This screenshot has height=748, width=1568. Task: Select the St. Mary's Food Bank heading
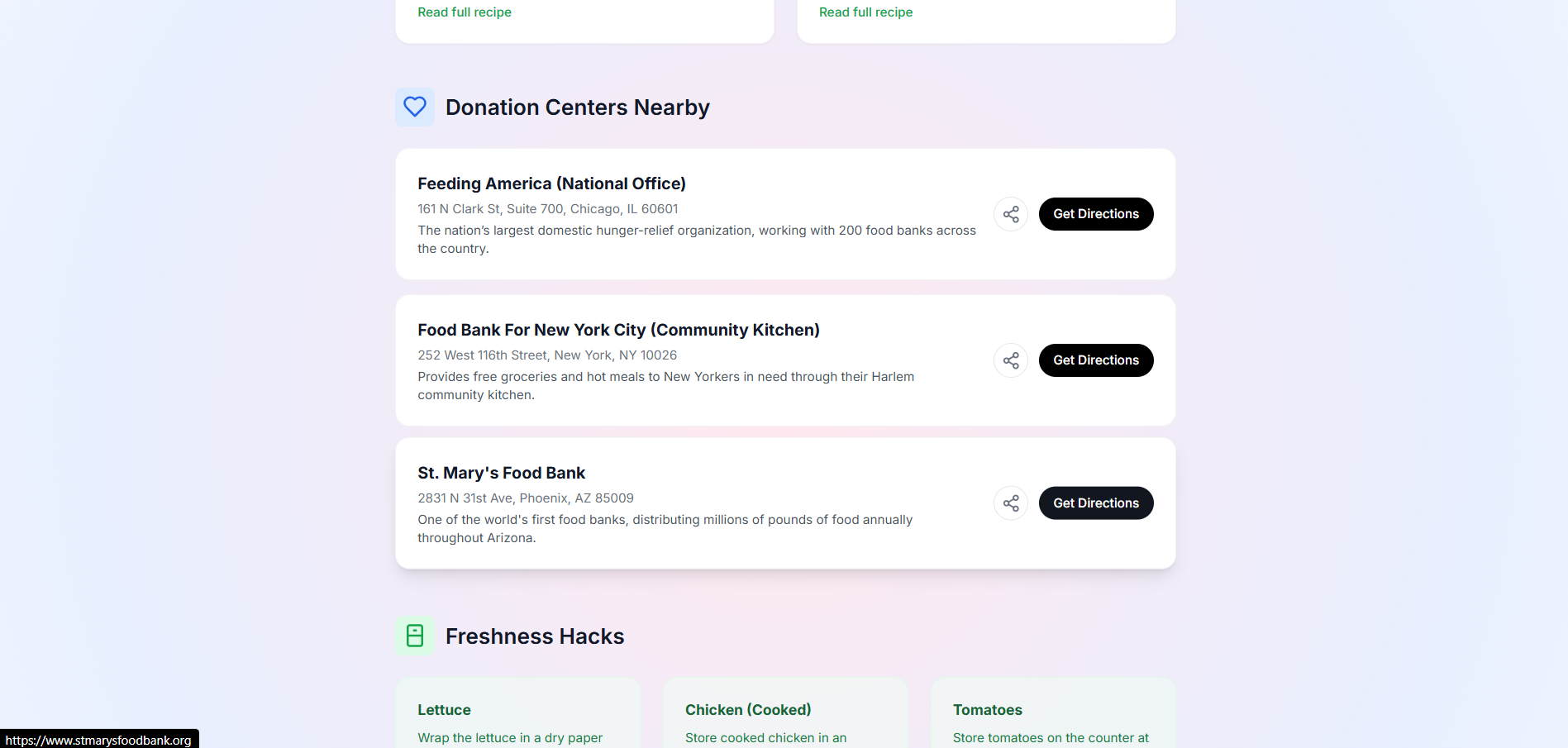501,473
